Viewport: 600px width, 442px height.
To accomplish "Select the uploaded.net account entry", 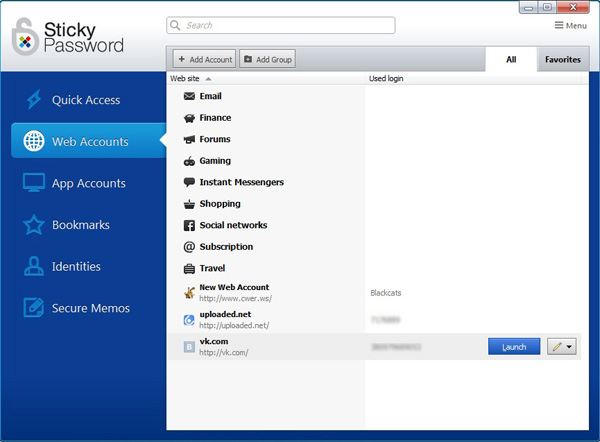I will coord(374,320).
